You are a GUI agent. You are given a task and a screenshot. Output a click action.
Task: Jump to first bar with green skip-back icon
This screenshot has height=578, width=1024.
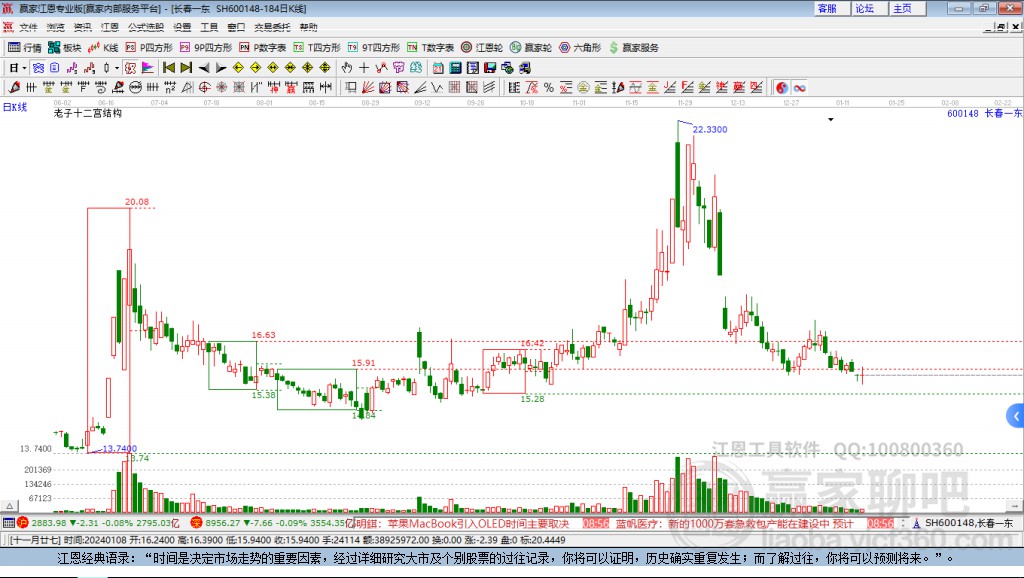click(168, 67)
